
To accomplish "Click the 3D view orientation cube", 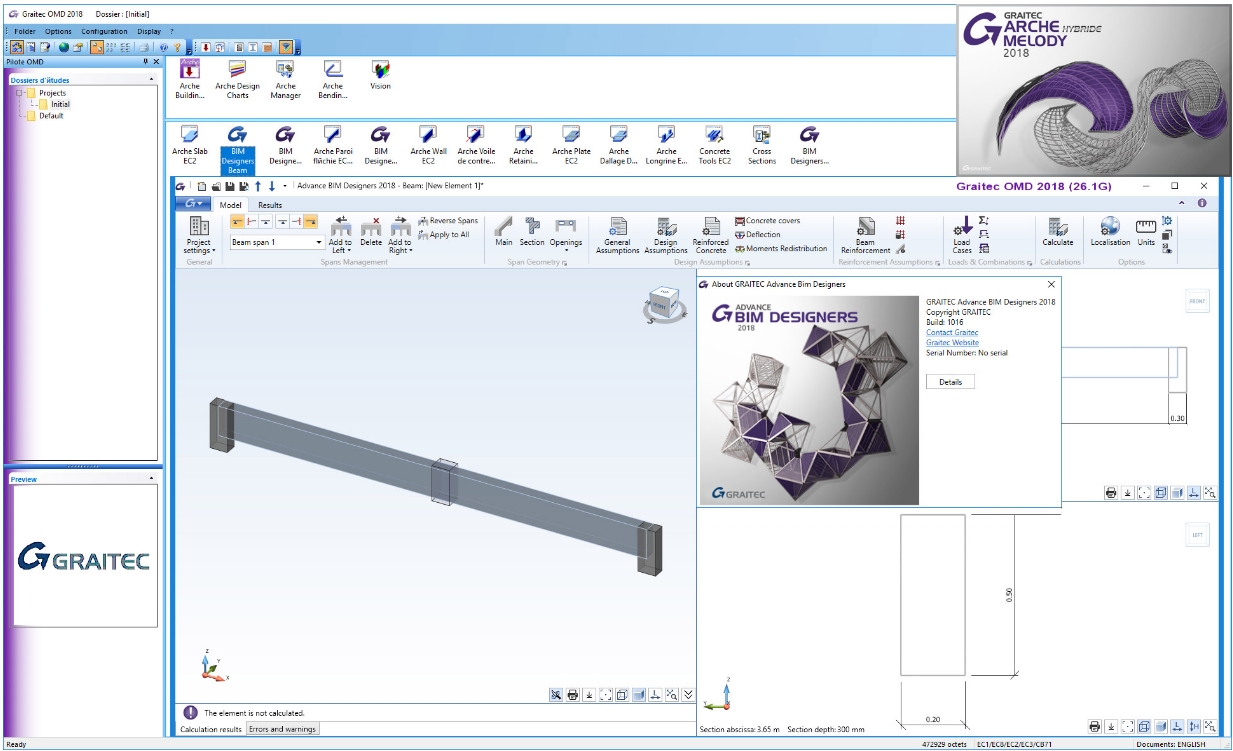I will click(x=661, y=303).
